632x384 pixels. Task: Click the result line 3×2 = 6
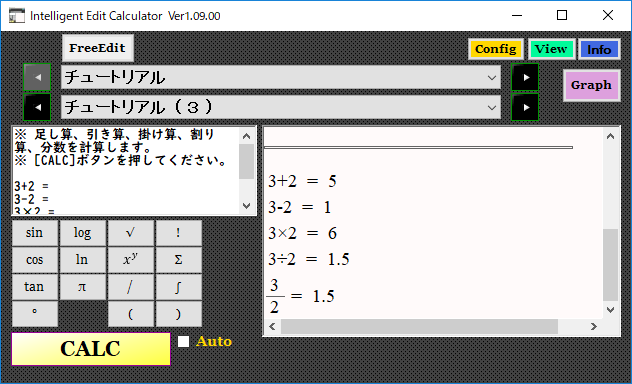pos(302,233)
